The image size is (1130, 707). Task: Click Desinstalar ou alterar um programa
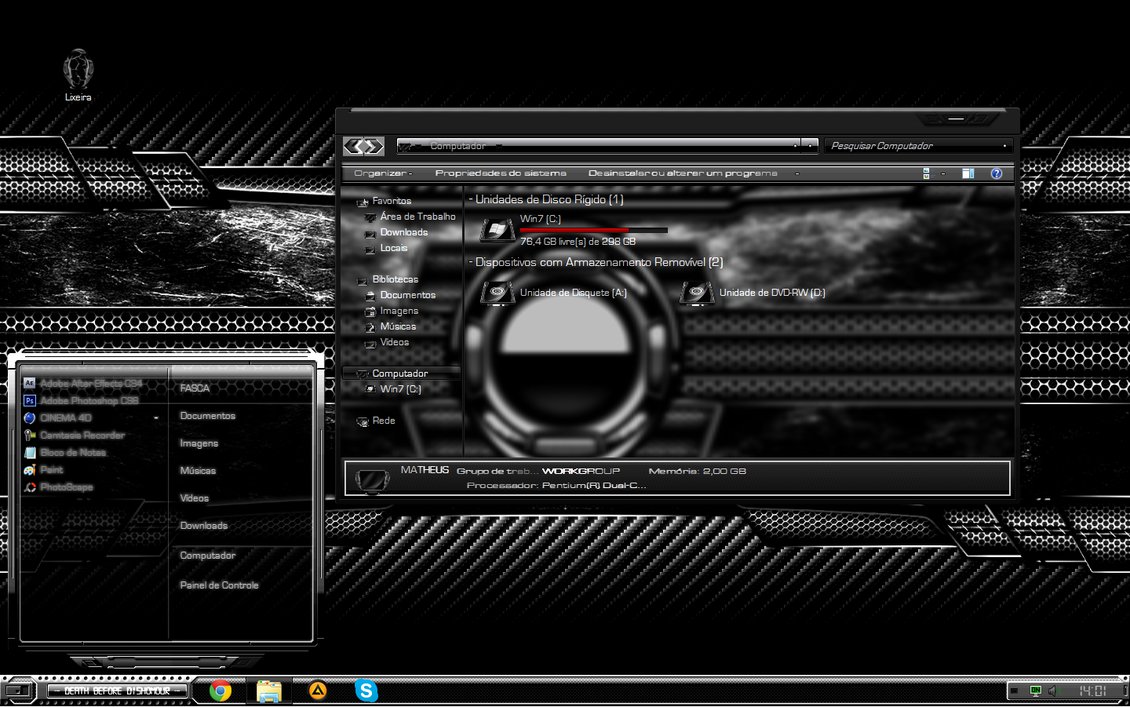click(682, 174)
